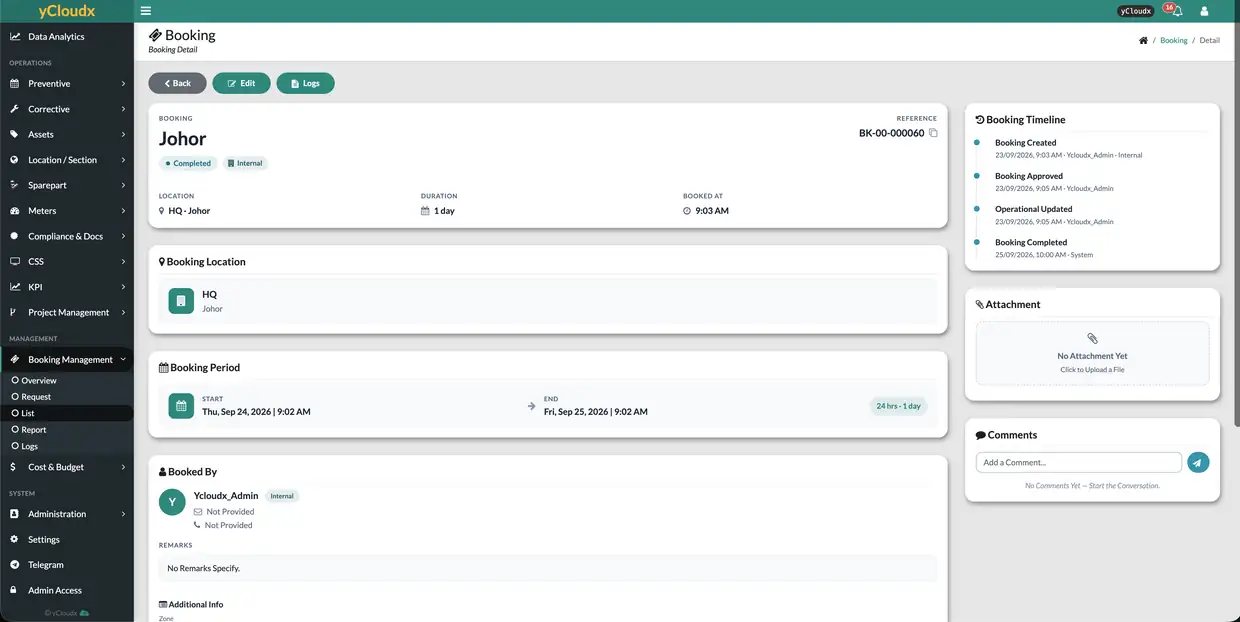
Task: Send comment with paper plane button
Action: 1197,462
